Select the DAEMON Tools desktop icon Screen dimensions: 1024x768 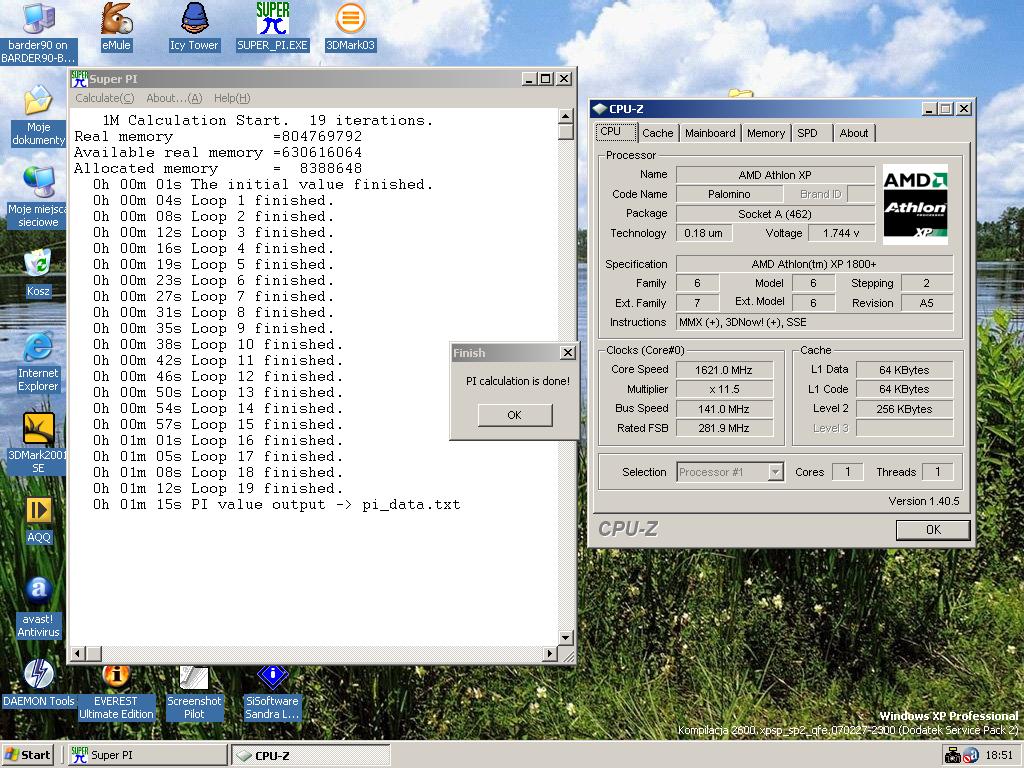tap(38, 683)
